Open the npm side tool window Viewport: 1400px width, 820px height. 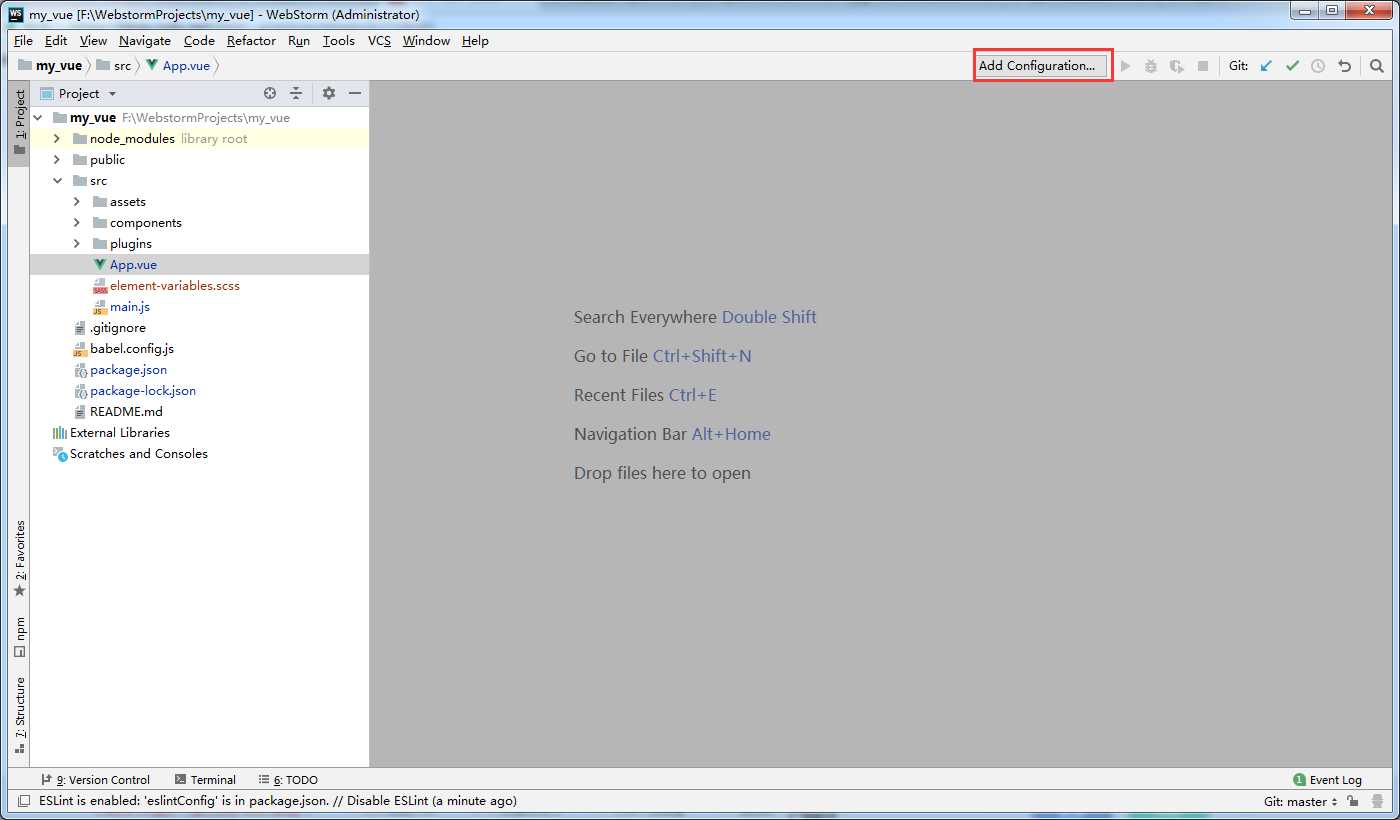click(x=19, y=637)
